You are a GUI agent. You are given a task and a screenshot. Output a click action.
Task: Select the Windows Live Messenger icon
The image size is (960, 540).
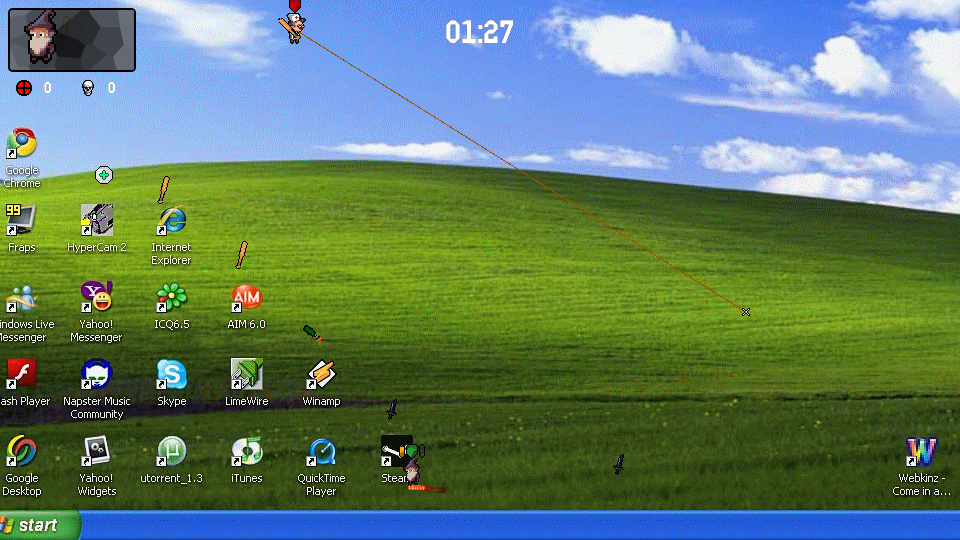[x=21, y=298]
